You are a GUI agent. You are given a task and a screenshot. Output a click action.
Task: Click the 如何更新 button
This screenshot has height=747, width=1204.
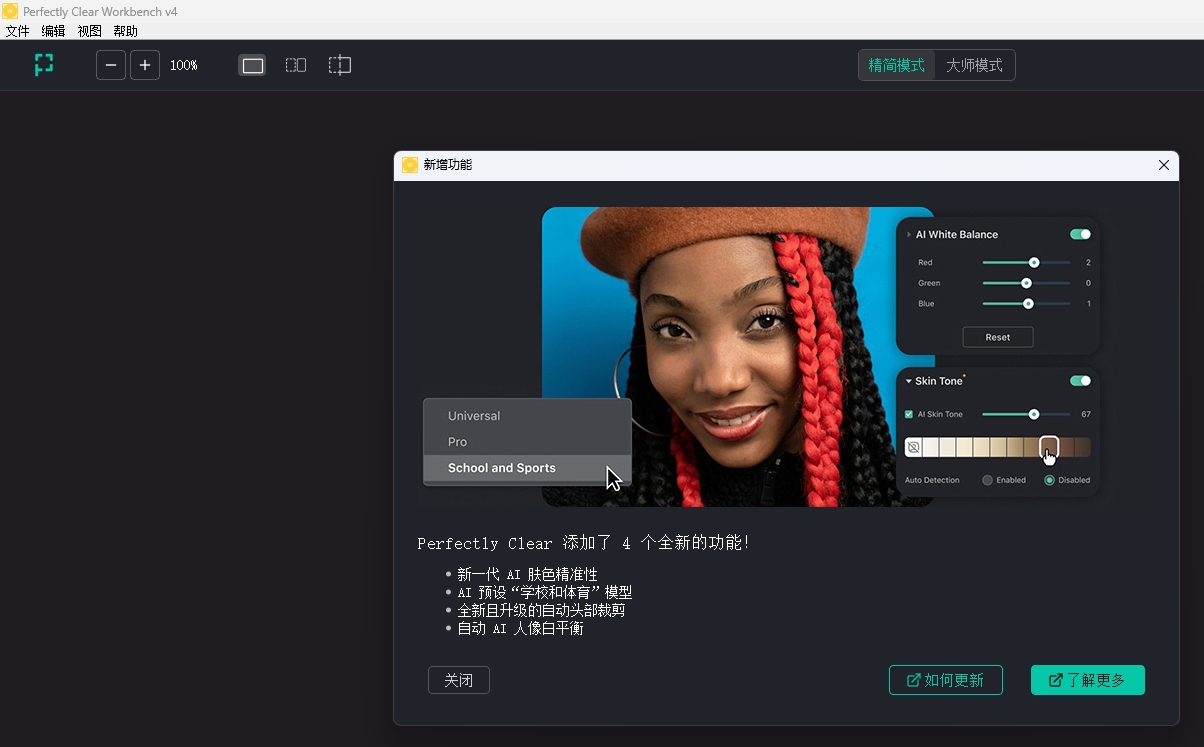(x=946, y=680)
